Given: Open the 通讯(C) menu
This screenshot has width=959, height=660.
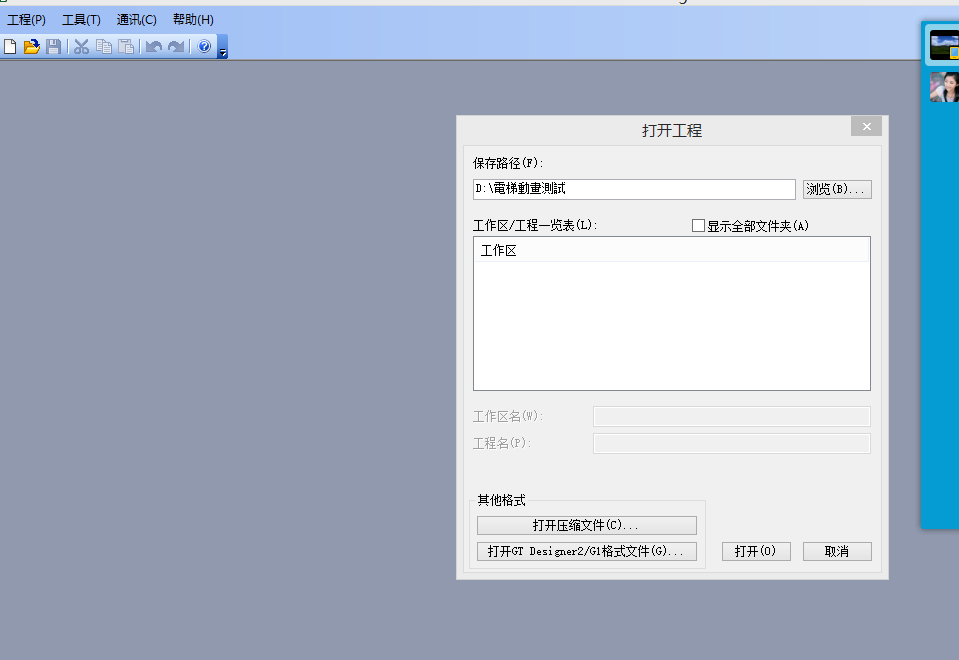Looking at the screenshot, I should (x=136, y=20).
